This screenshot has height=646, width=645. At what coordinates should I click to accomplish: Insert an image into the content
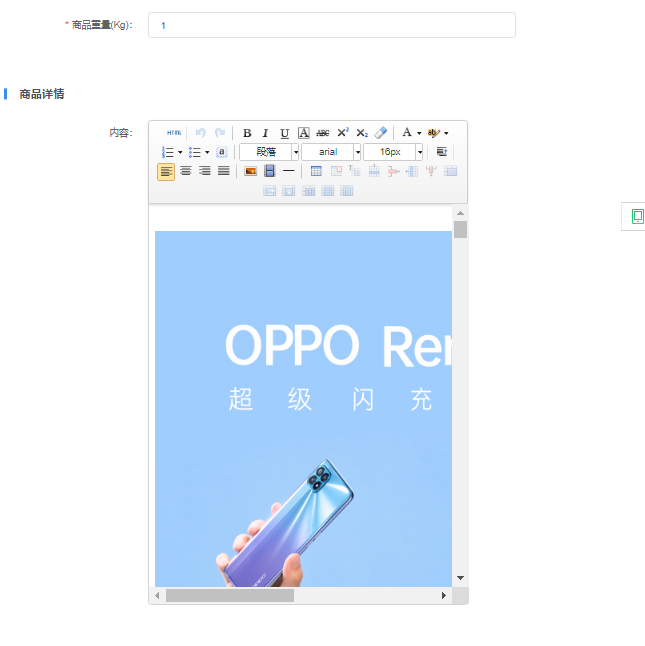[250, 171]
